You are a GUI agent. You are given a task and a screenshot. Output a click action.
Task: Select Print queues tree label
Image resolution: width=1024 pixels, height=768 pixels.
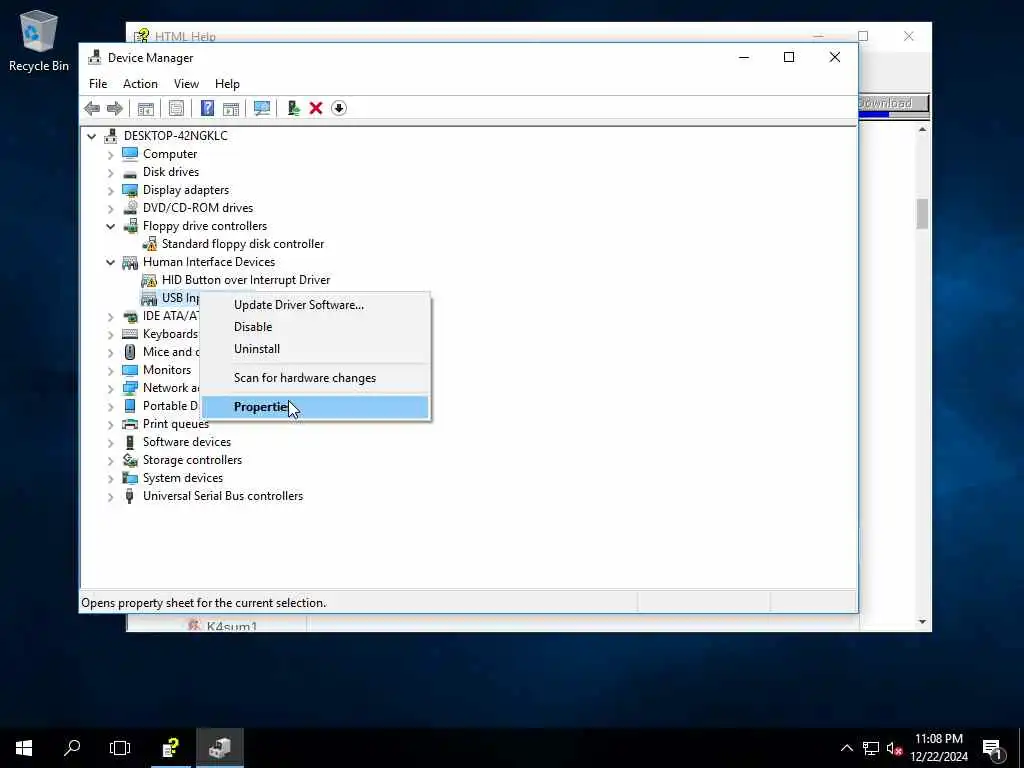pos(176,424)
